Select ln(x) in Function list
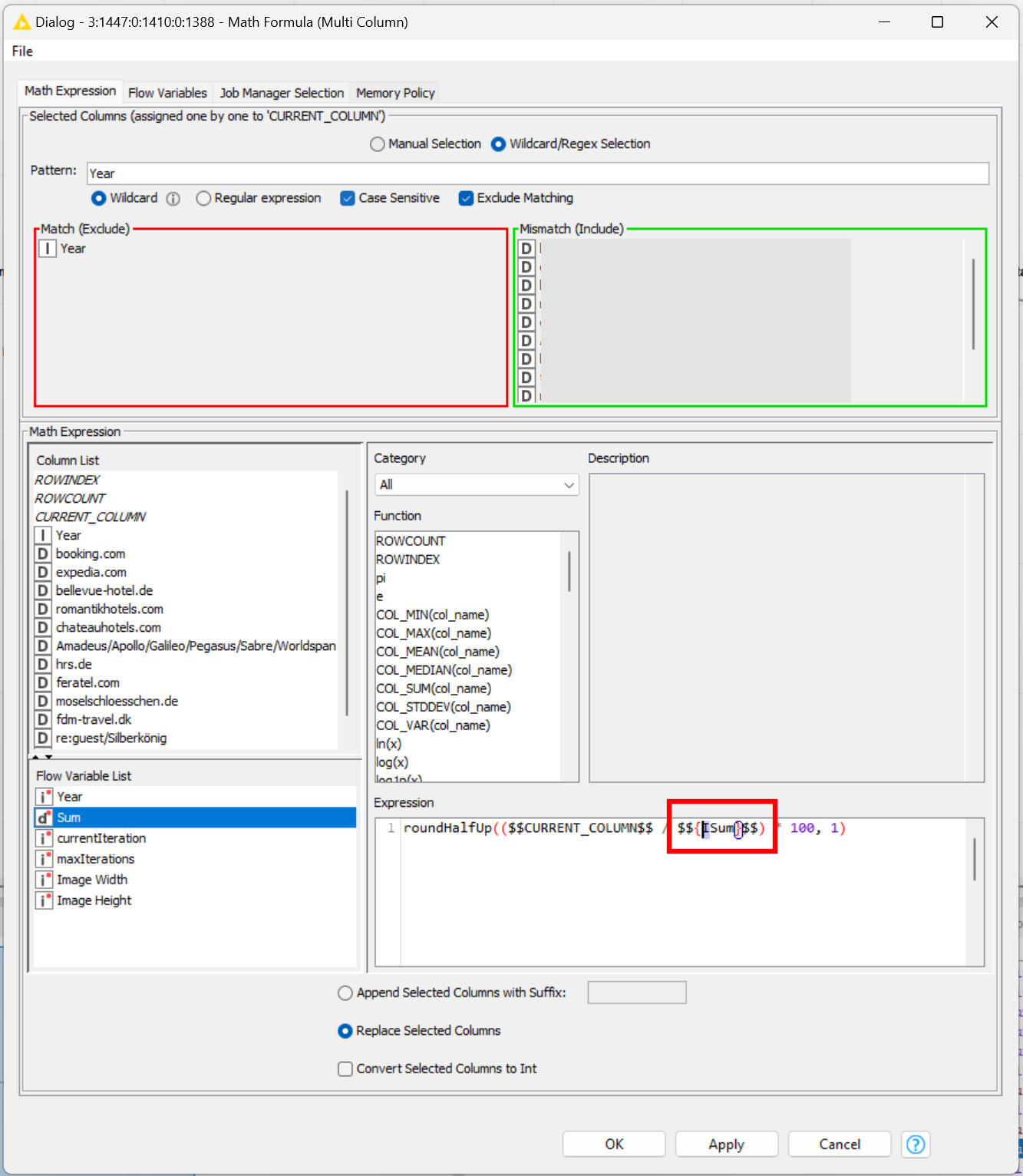 coord(388,744)
